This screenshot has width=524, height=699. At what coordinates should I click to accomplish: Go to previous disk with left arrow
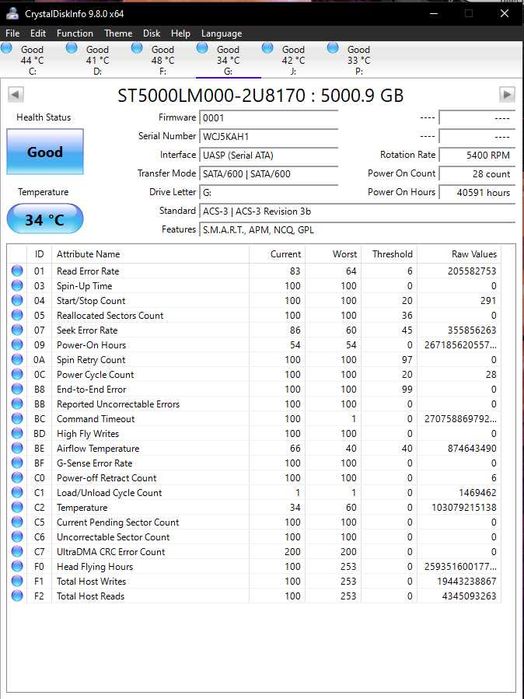16,95
